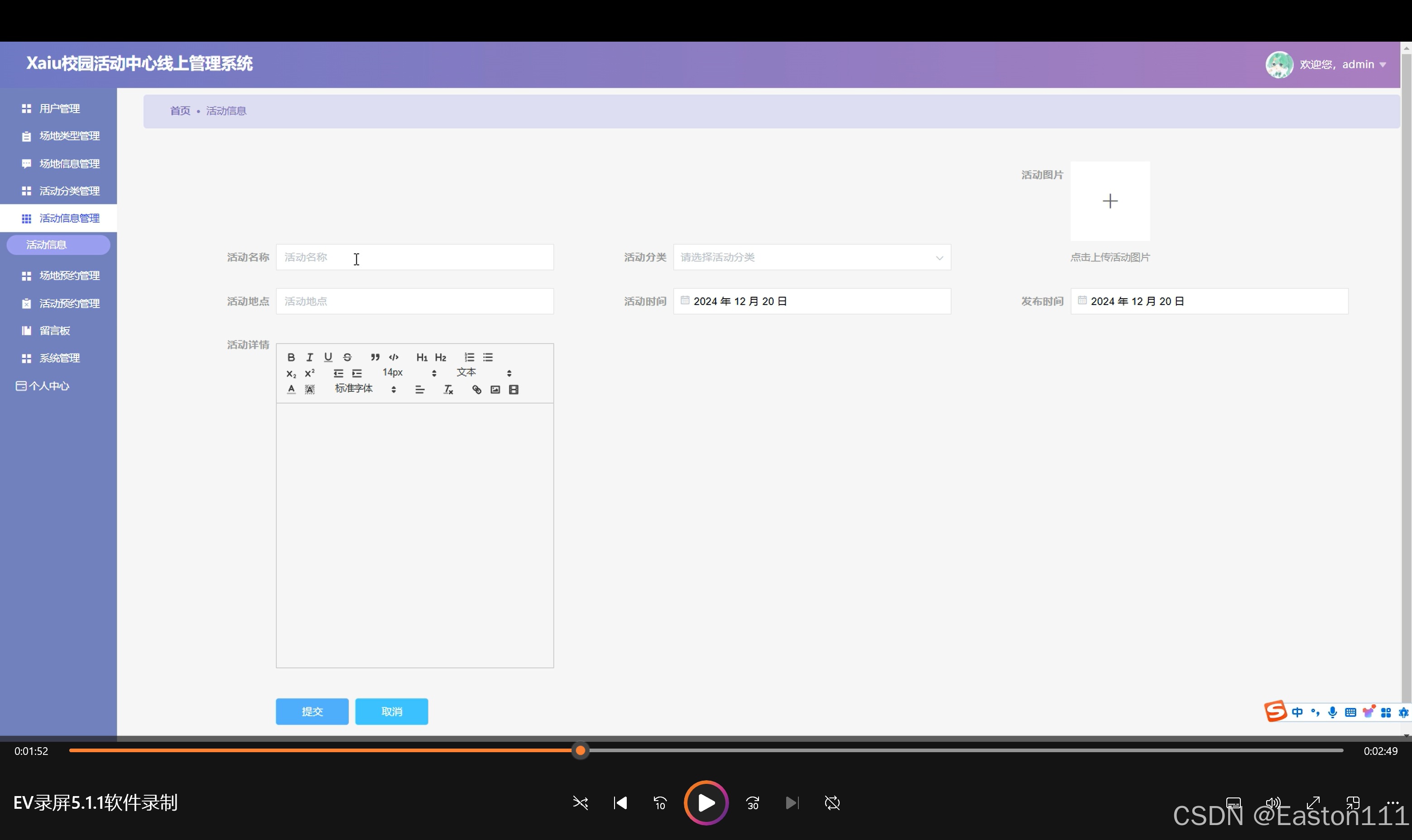Create a bulleted list
Viewport: 1412px width, 840px height.
coord(488,357)
